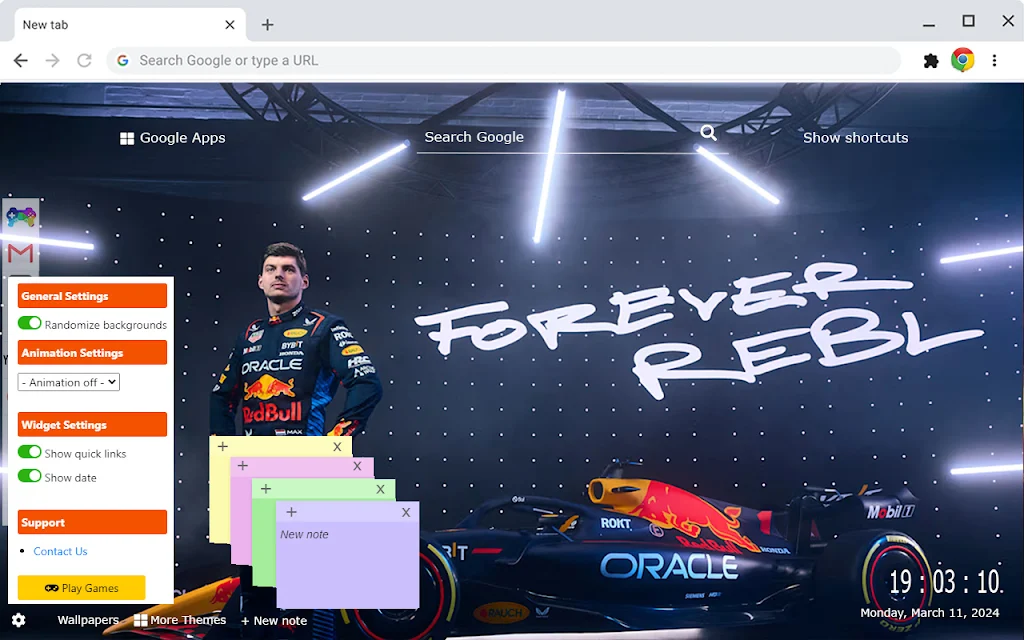Add note from green sticky's plus

[266, 488]
